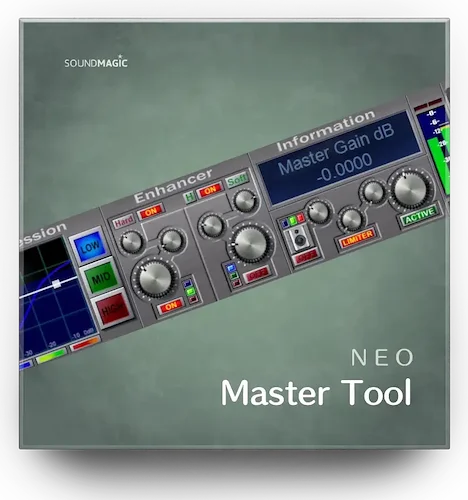
Task: Toggle the ON switch beside the H button
Action: 210,191
